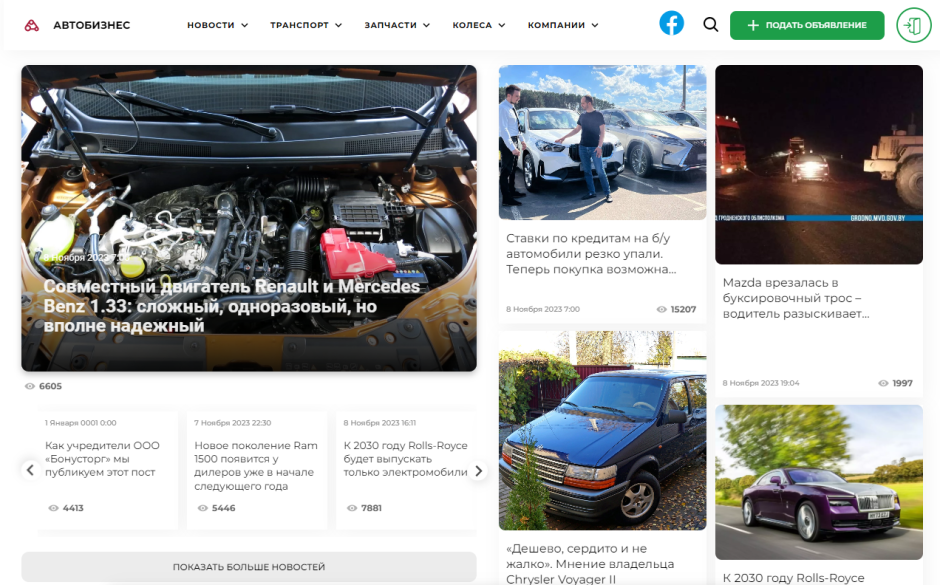Open the purple Rolls-Royce photo
Screen dimensions: 940x585
[x=818, y=482]
